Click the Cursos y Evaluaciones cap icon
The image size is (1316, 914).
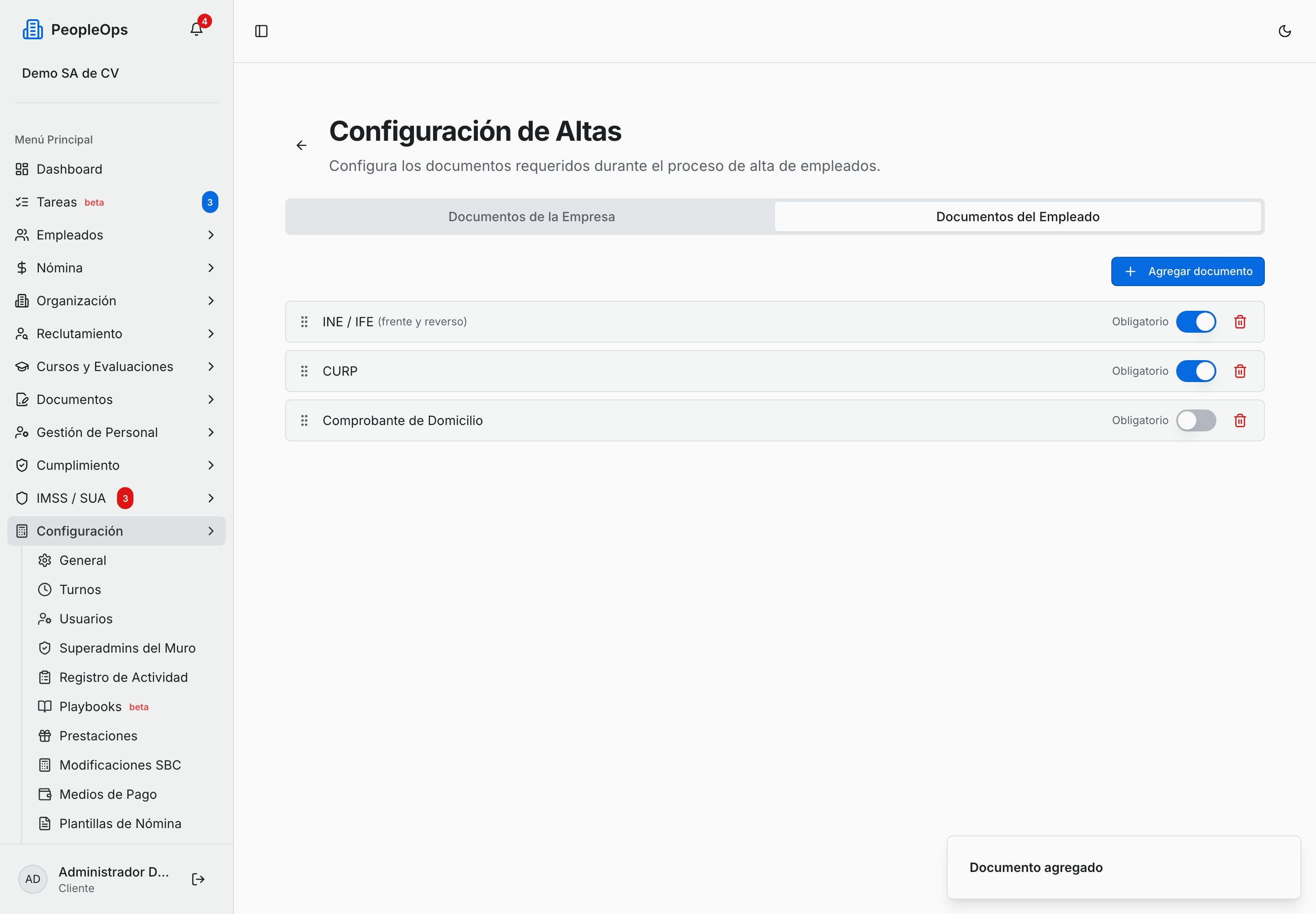pyautogui.click(x=22, y=367)
